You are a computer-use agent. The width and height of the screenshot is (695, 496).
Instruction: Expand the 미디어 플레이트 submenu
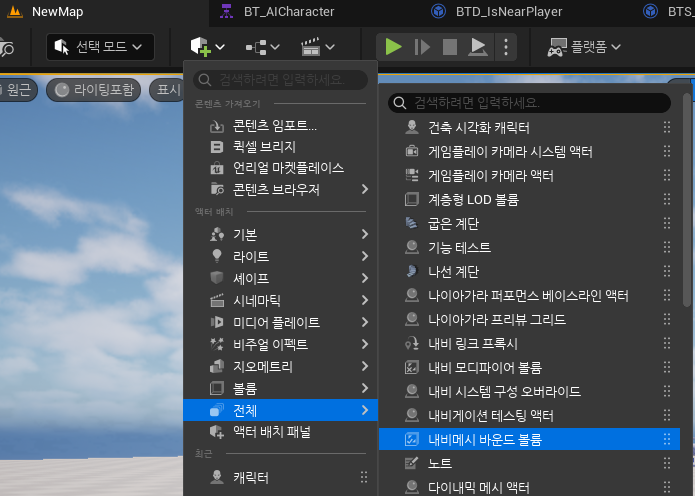[x=280, y=322]
